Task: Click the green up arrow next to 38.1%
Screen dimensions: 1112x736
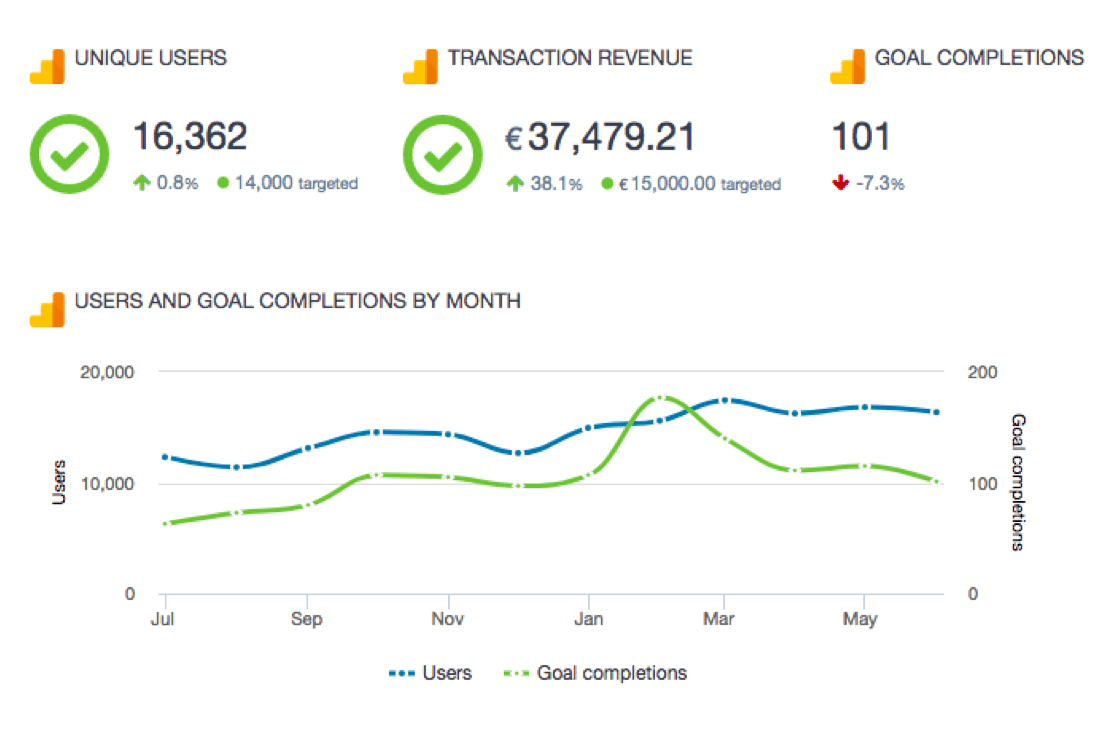Action: 515,184
